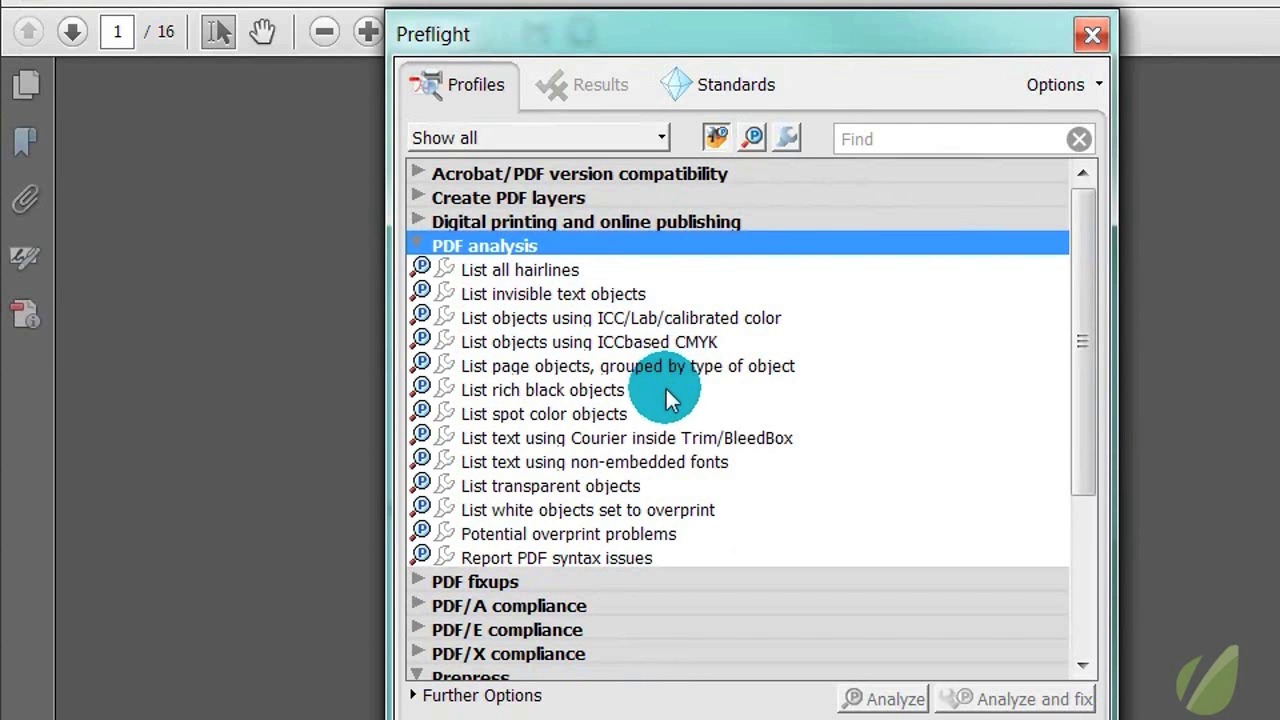Open the Page Thumbnails sidebar panel

tap(26, 85)
